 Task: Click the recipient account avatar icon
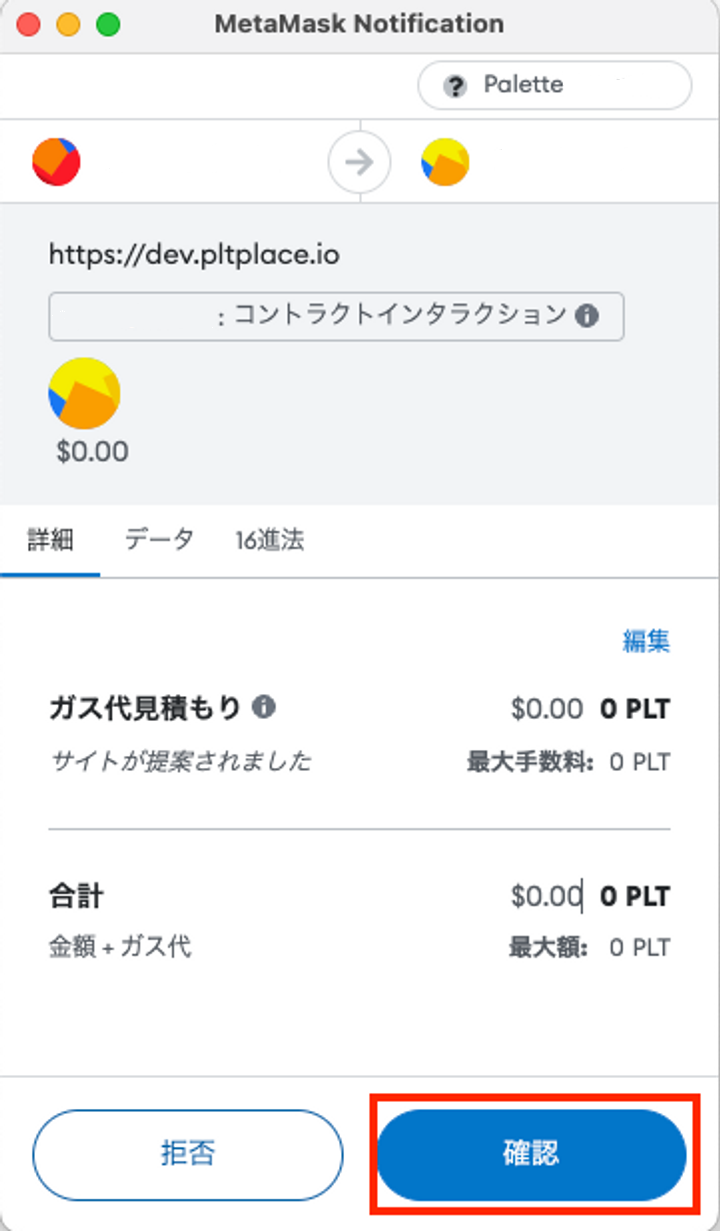tap(445, 162)
